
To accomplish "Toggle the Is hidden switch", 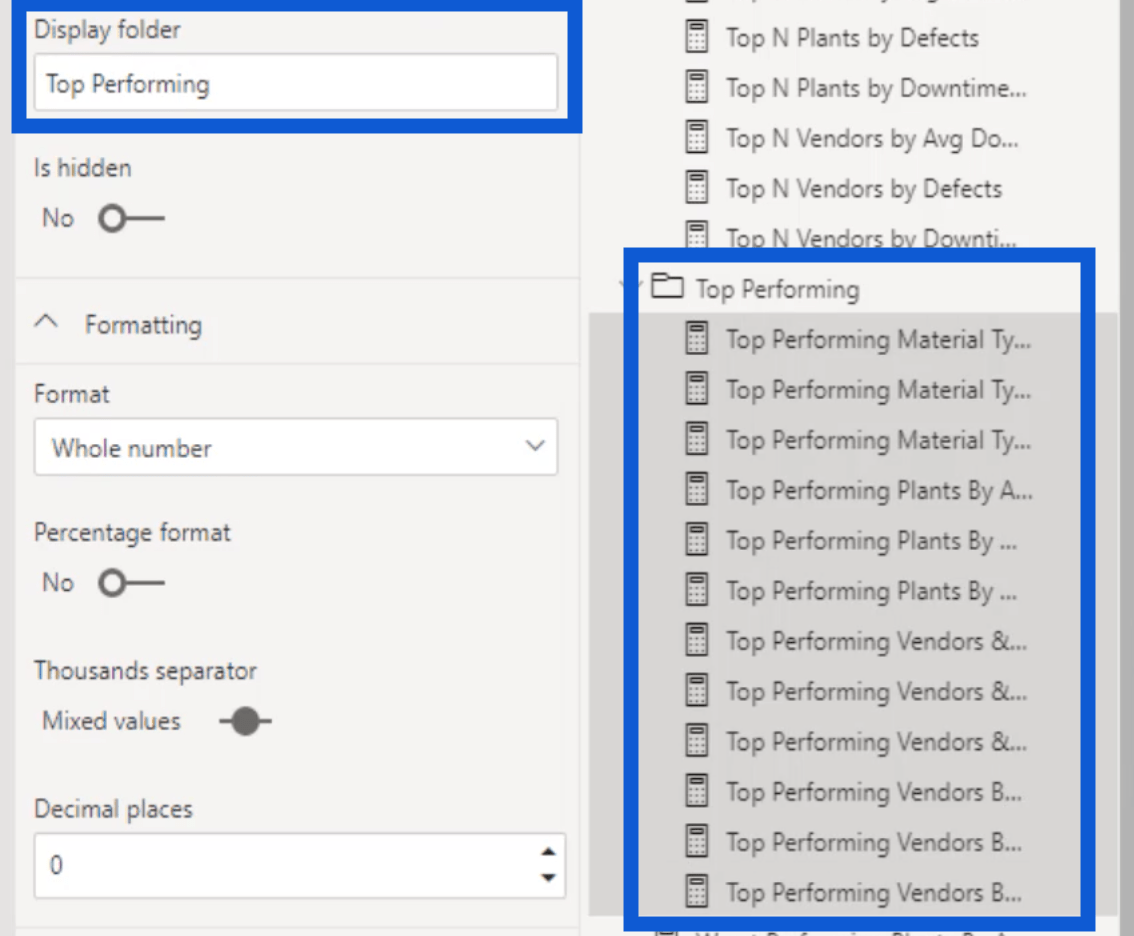I will 131,218.
